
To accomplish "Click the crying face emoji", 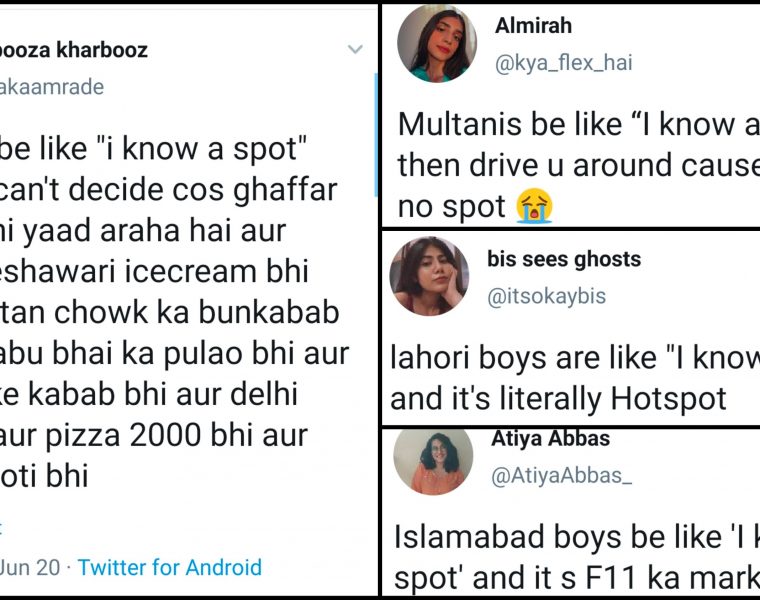I will [x=535, y=208].
